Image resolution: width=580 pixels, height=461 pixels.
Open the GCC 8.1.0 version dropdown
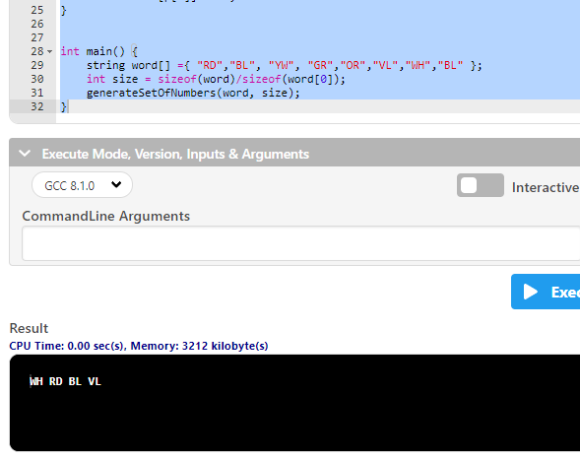tap(82, 185)
